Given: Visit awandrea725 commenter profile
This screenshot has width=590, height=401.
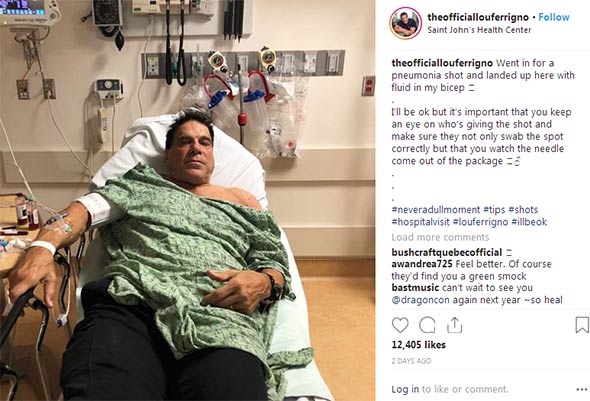Looking at the screenshot, I should (x=422, y=264).
